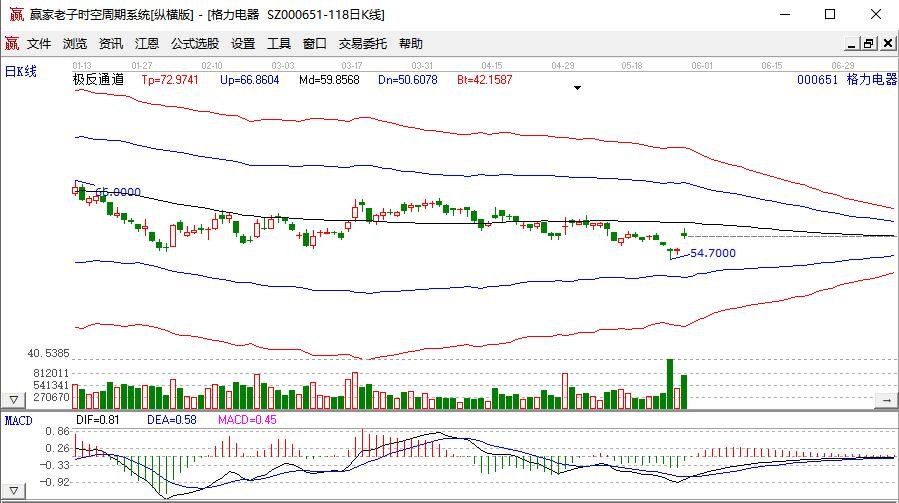Open the 资讯 menu
899x503 pixels.
(111, 44)
